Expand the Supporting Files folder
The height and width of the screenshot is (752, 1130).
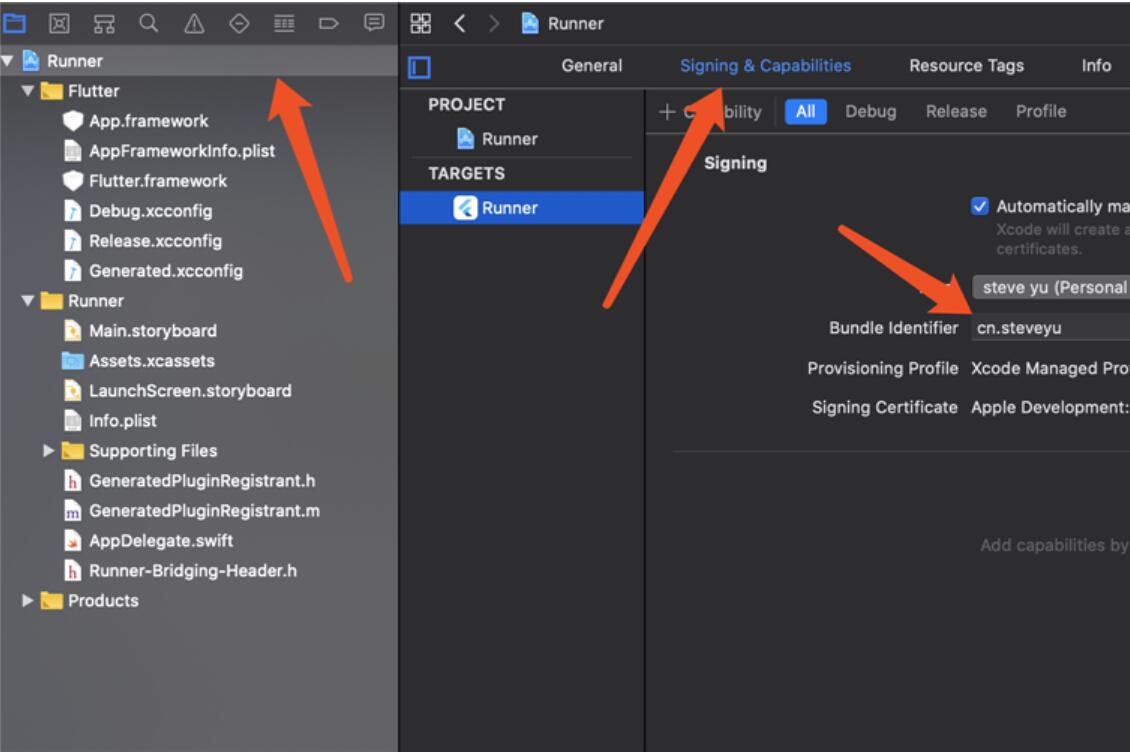click(48, 451)
